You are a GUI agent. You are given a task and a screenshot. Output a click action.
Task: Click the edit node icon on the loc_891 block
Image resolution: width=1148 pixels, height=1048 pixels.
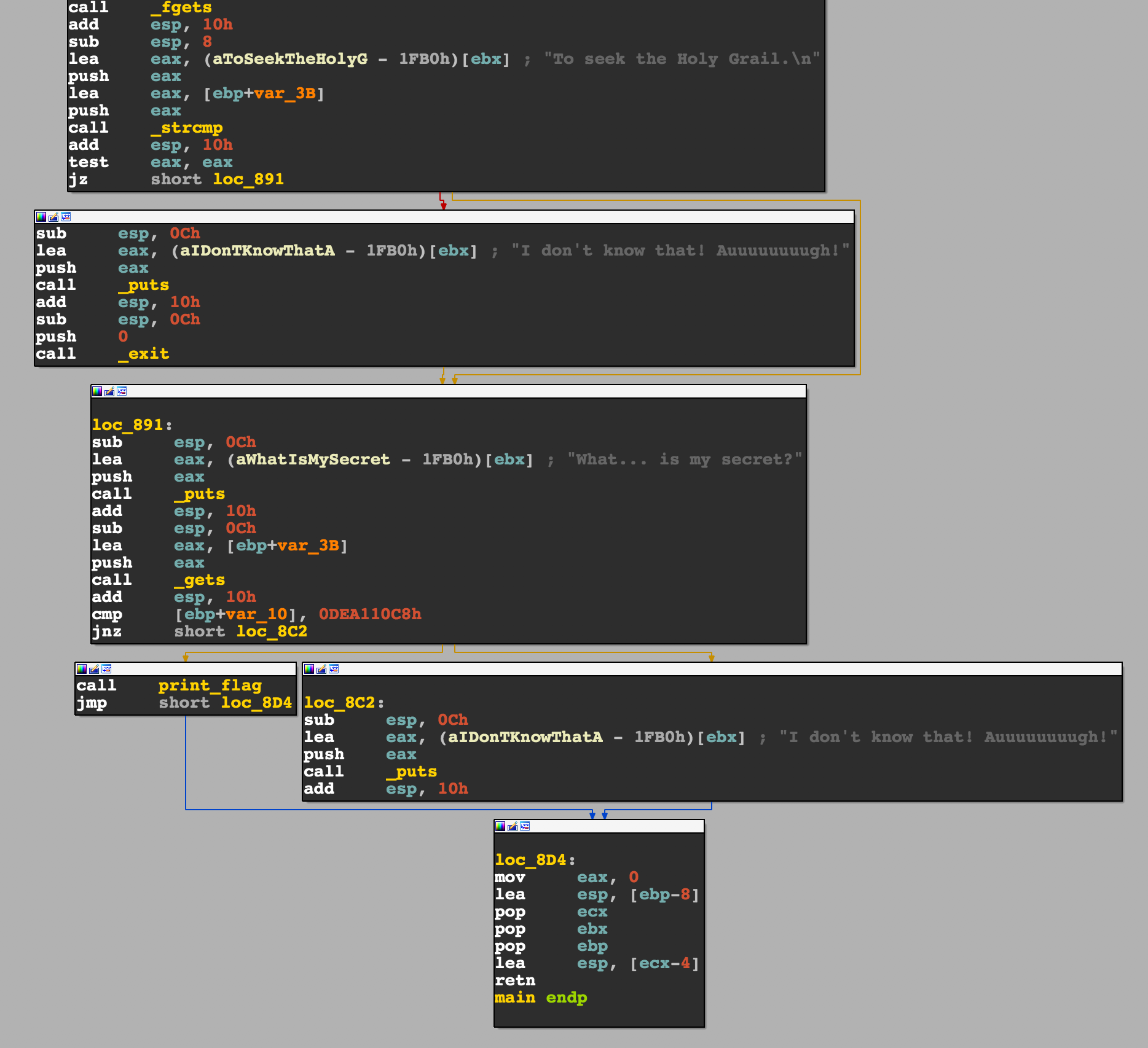pyautogui.click(x=109, y=391)
